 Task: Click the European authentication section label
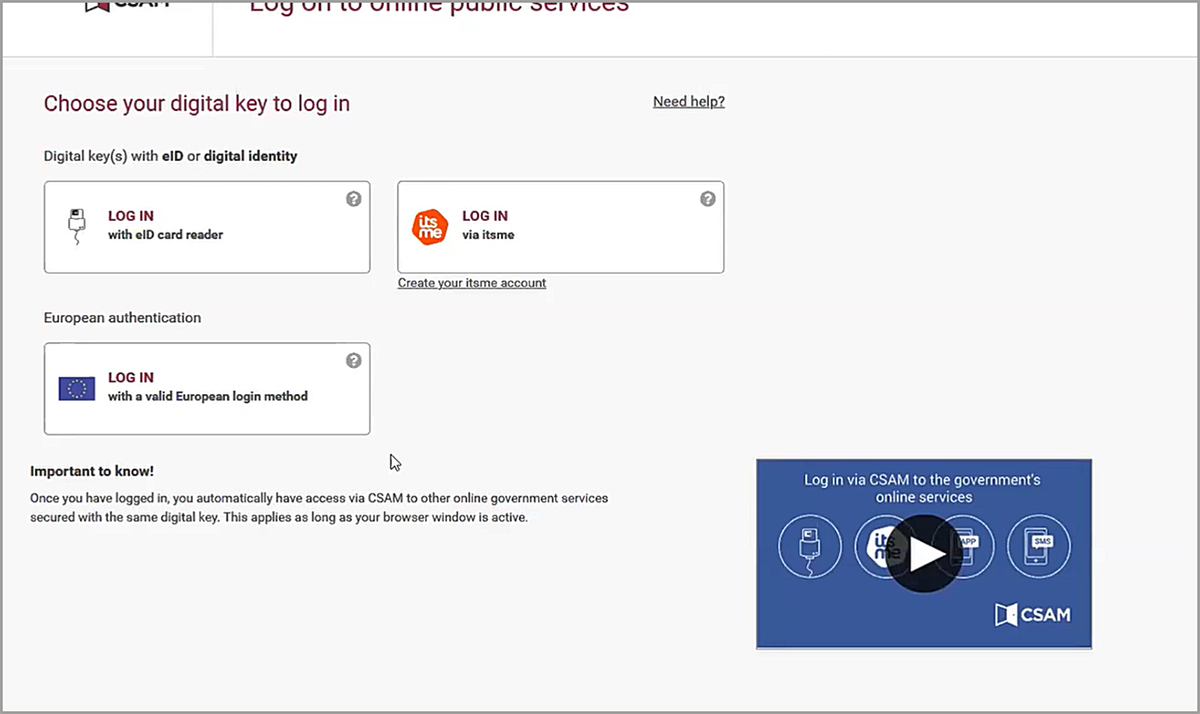122,318
